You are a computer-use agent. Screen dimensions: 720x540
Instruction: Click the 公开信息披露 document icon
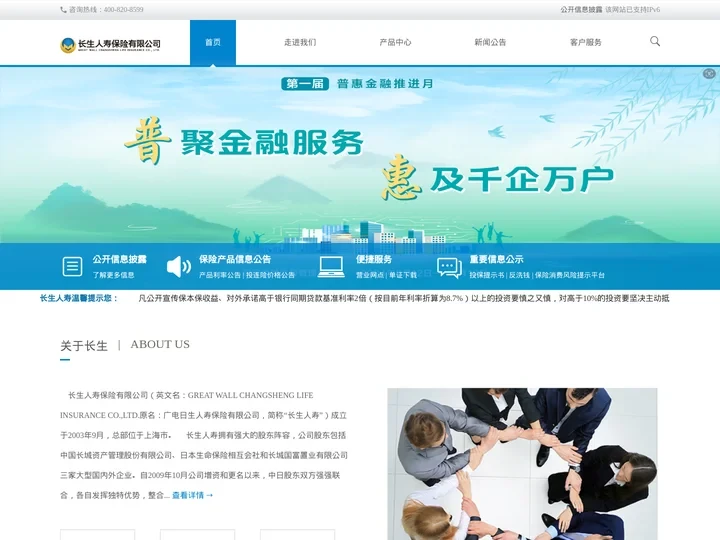72,266
